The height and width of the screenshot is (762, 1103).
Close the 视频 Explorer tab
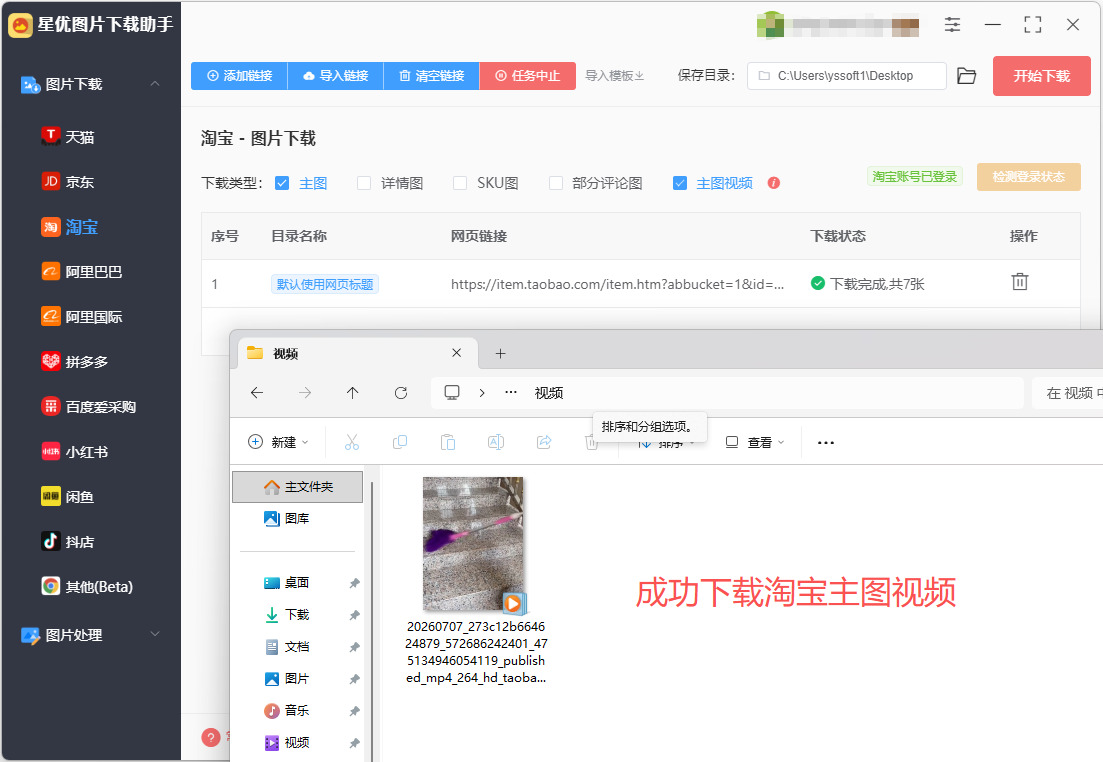[x=457, y=353]
